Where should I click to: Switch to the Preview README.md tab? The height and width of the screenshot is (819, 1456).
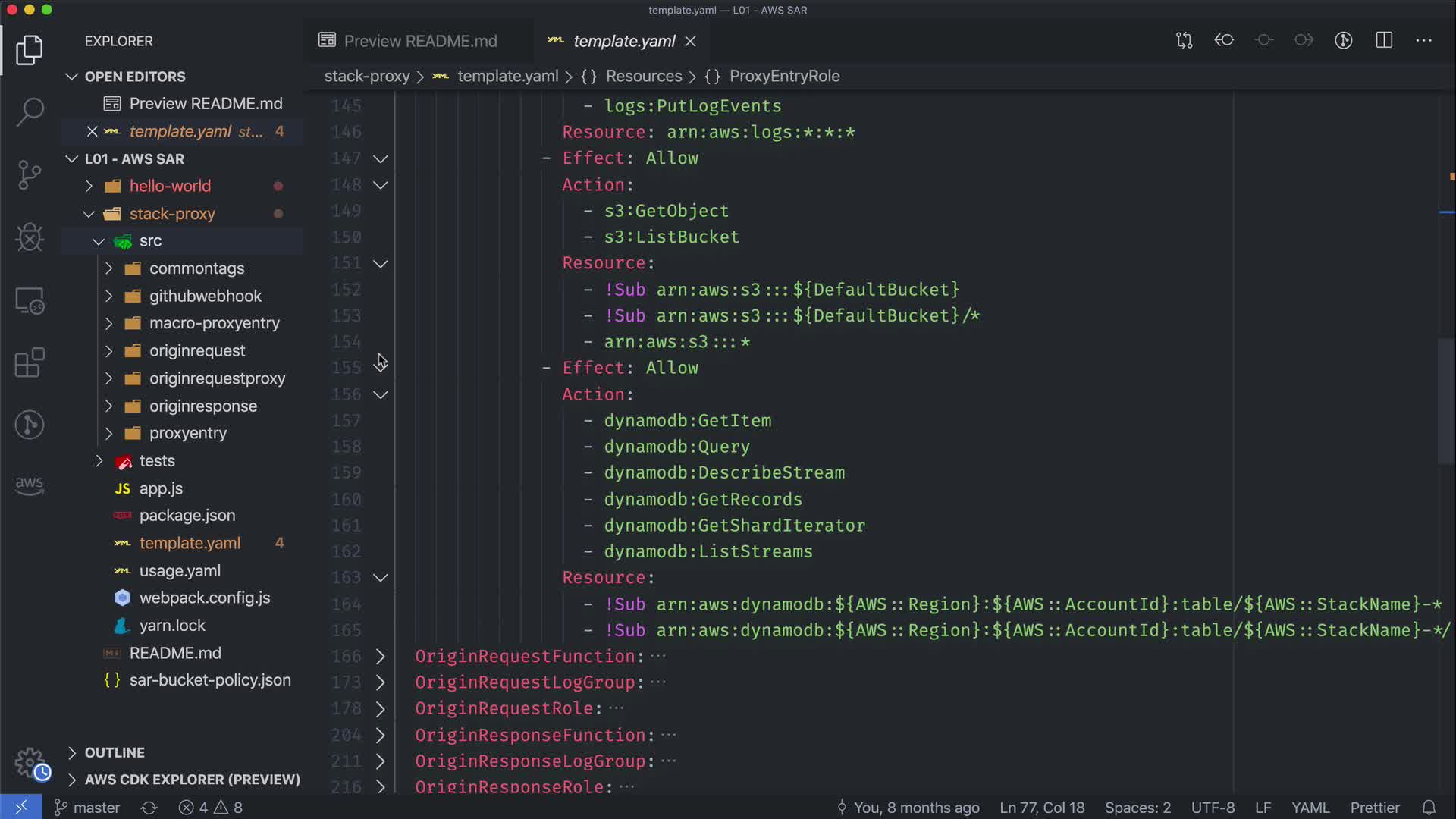tap(419, 41)
